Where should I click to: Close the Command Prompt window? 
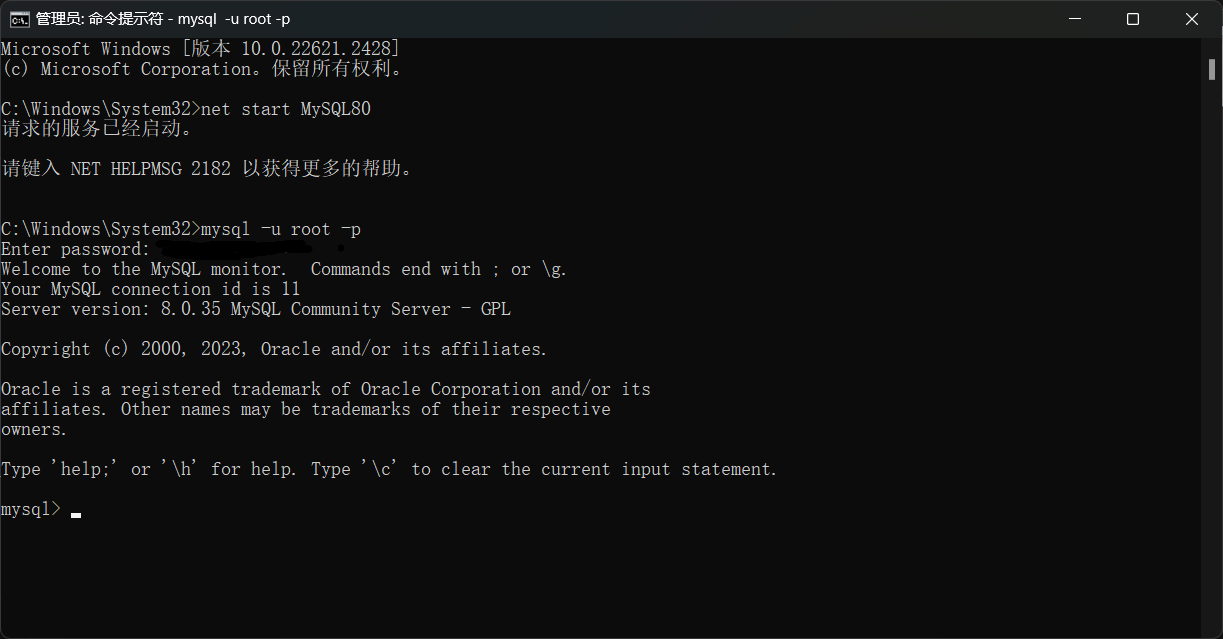tap(1191, 19)
